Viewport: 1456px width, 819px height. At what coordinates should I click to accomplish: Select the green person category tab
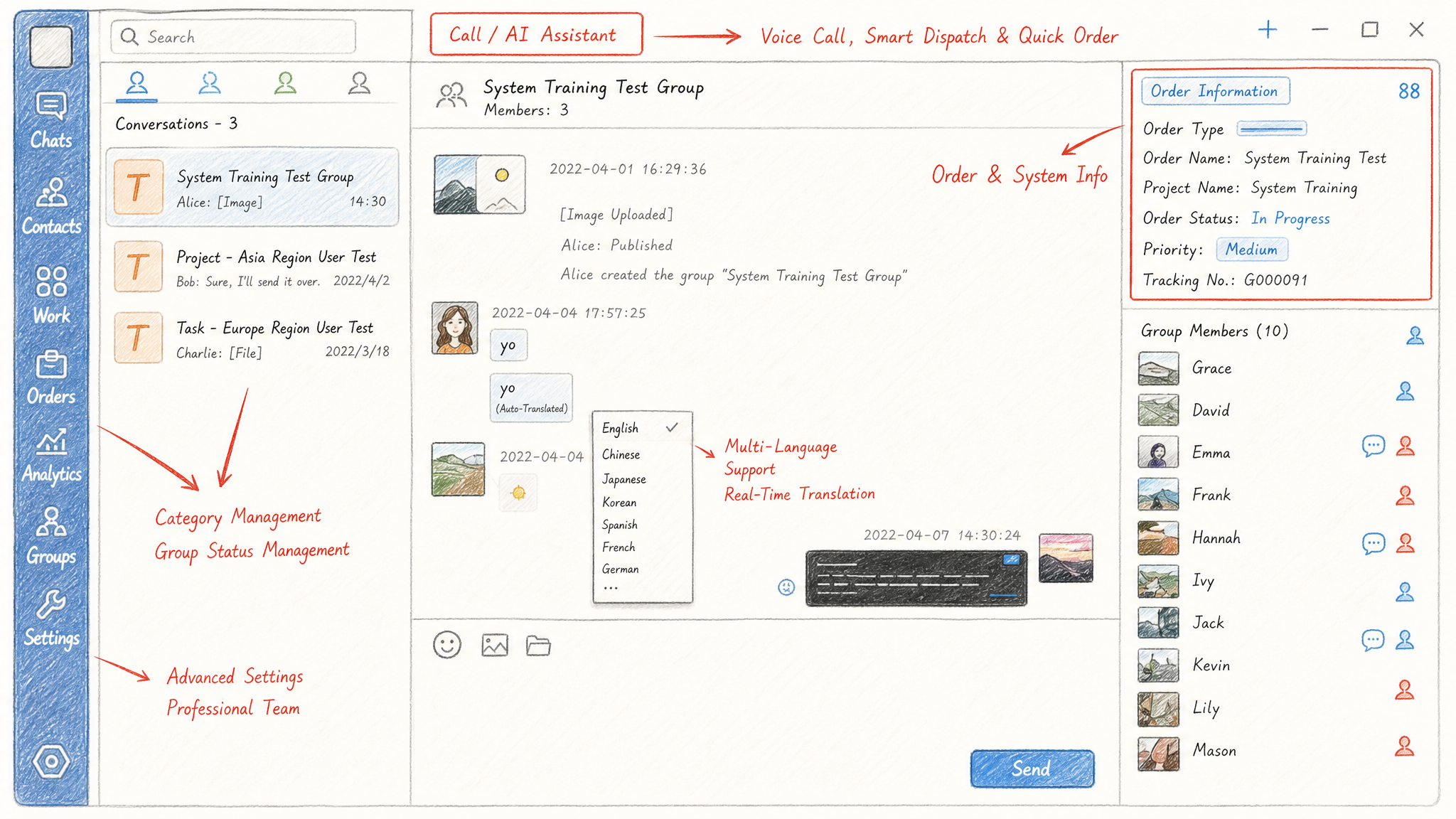point(285,84)
